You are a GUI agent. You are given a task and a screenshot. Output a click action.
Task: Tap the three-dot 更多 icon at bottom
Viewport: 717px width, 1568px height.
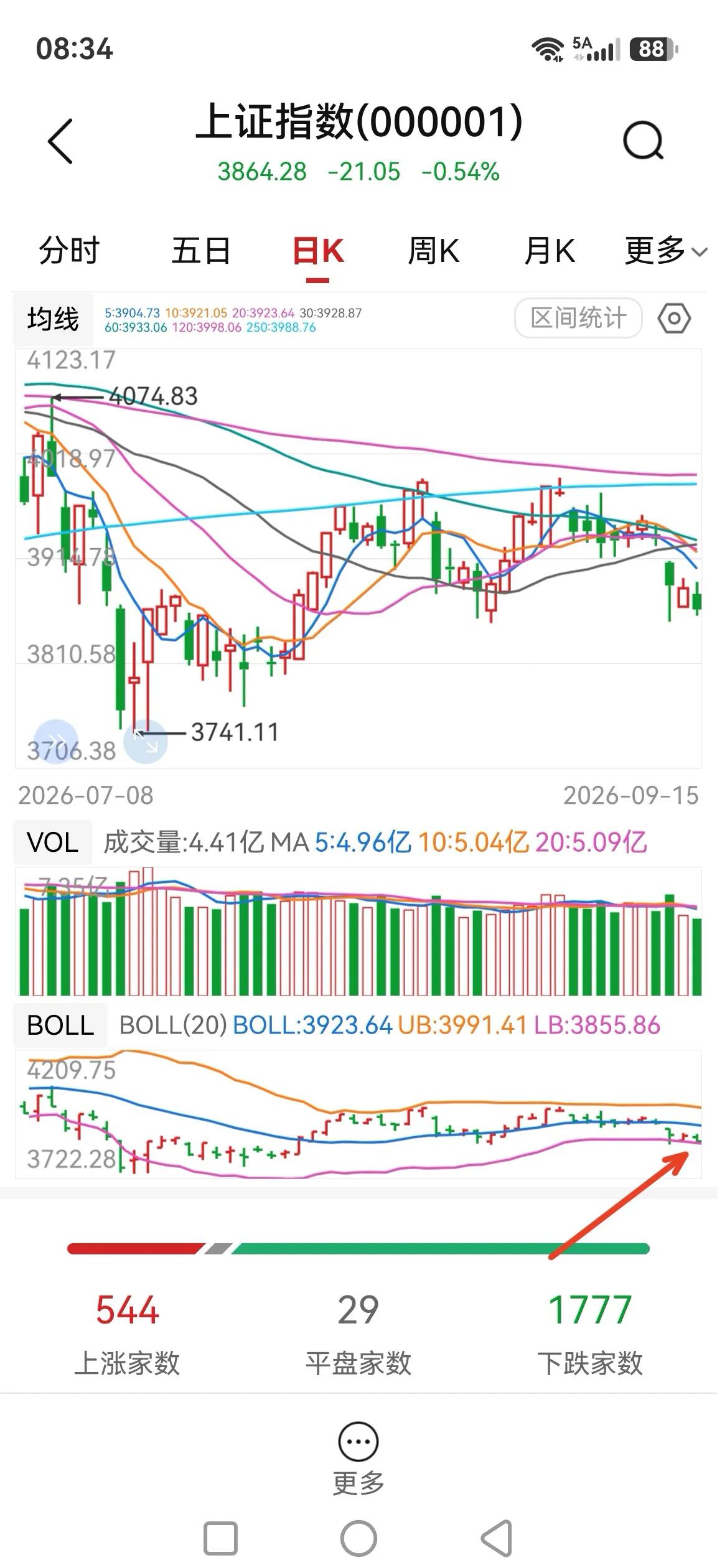pyautogui.click(x=358, y=1441)
